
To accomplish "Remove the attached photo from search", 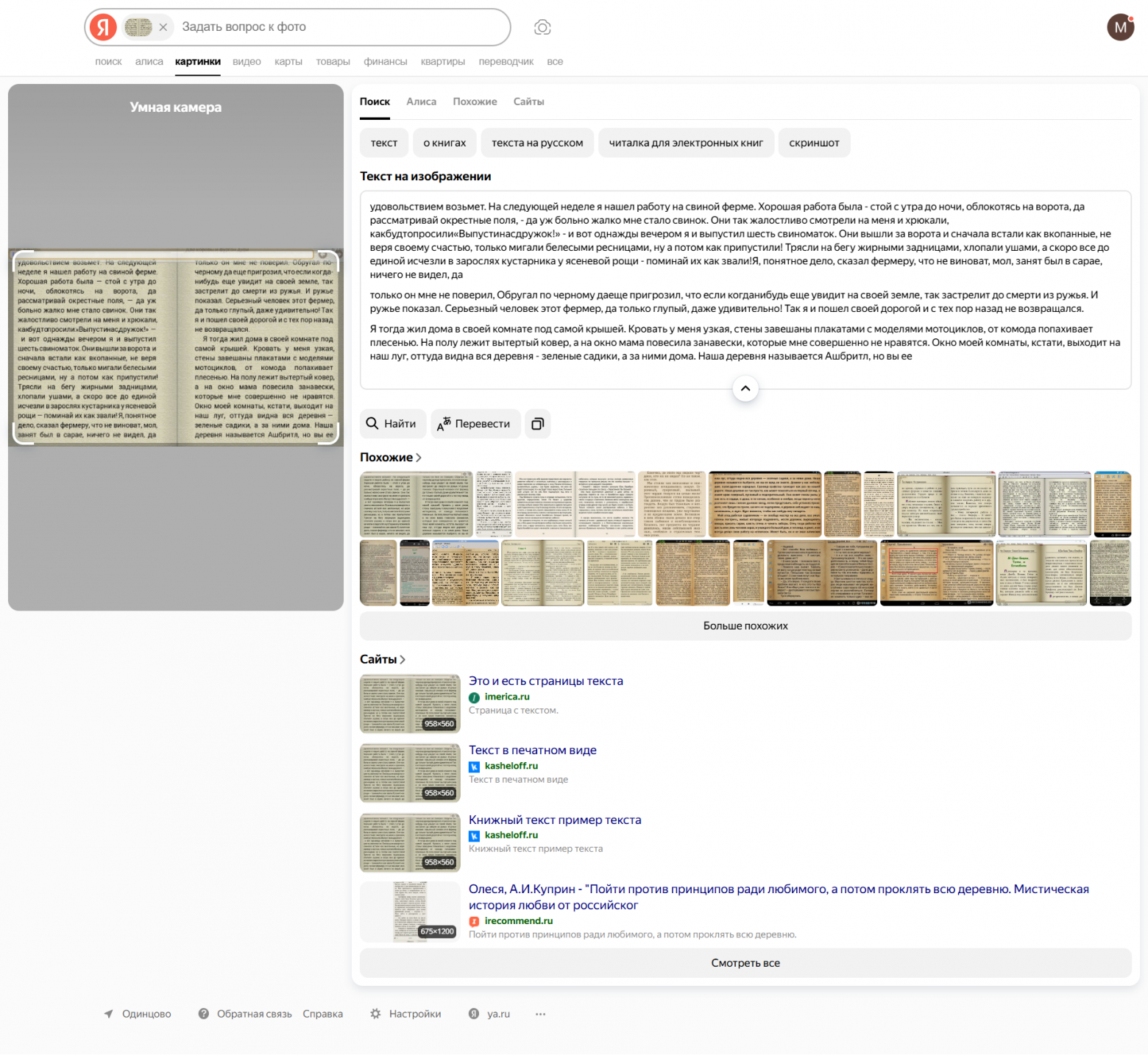I will click(x=163, y=27).
